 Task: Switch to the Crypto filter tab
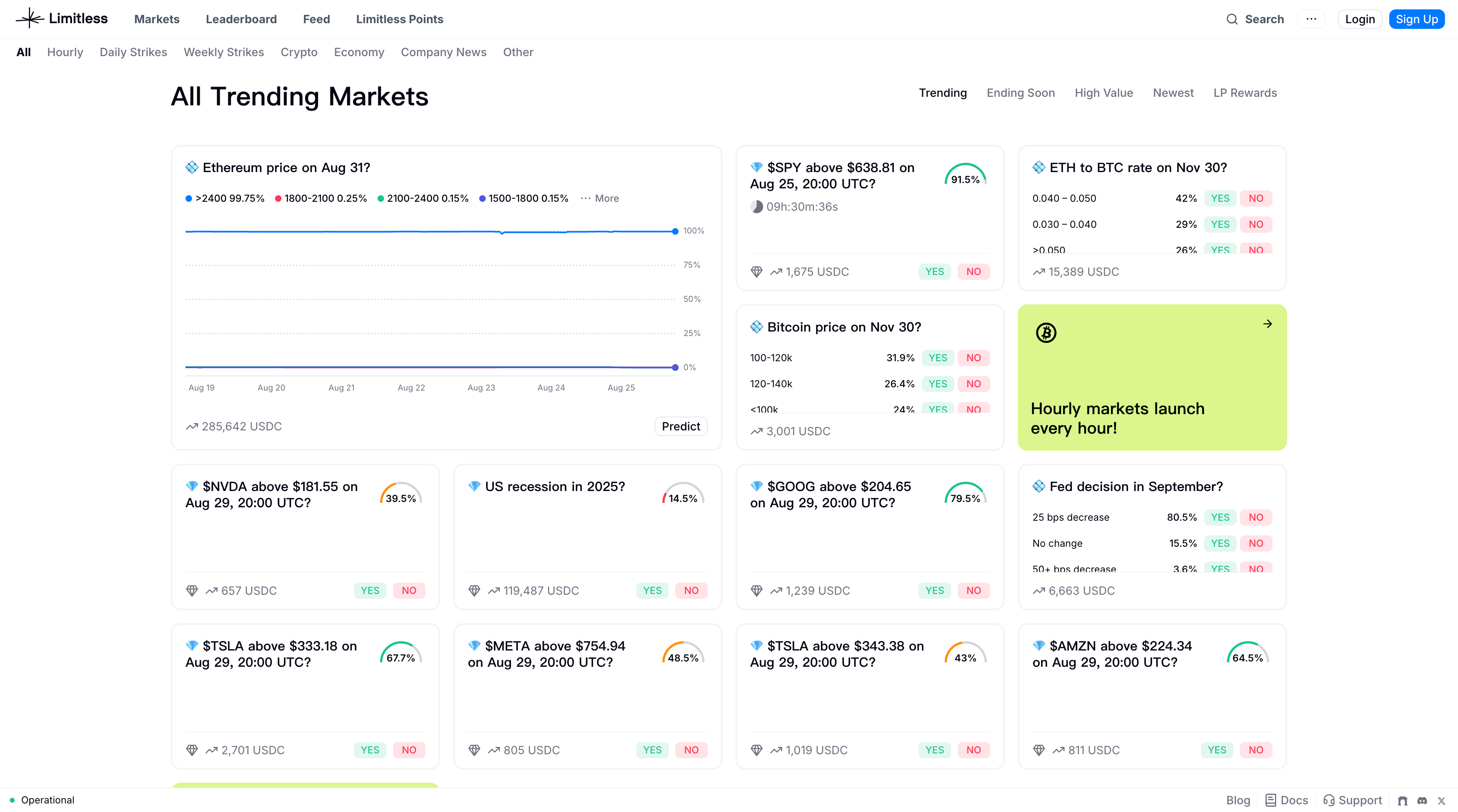299,52
